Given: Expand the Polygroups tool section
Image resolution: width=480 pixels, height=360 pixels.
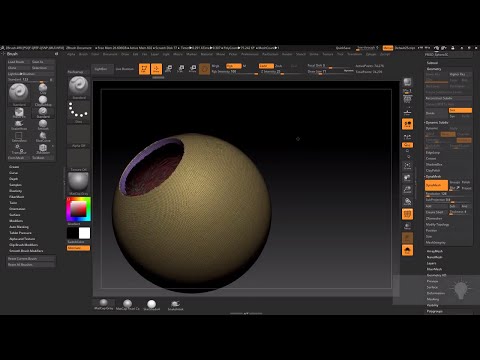Looking at the screenshot, I should (x=435, y=311).
